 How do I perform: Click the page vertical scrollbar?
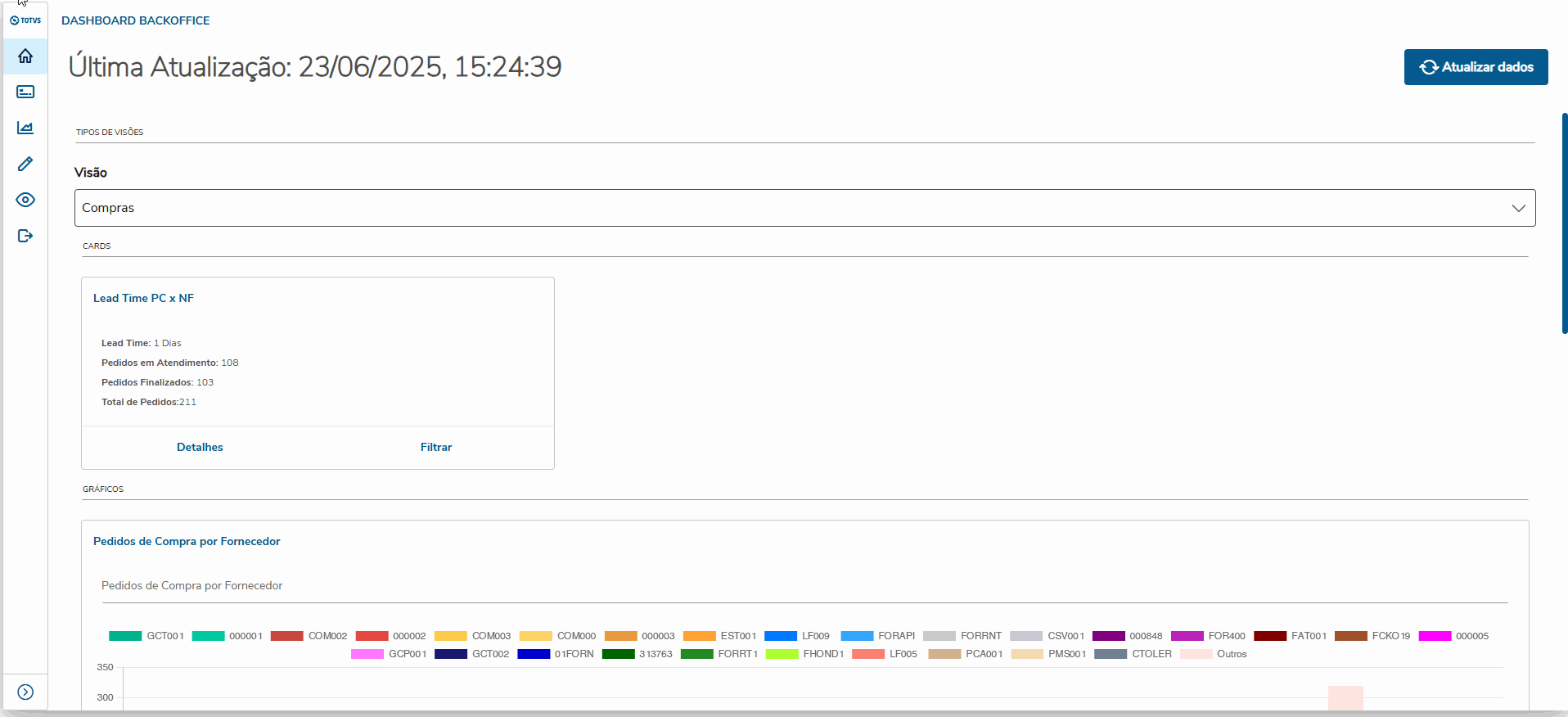click(x=1564, y=223)
